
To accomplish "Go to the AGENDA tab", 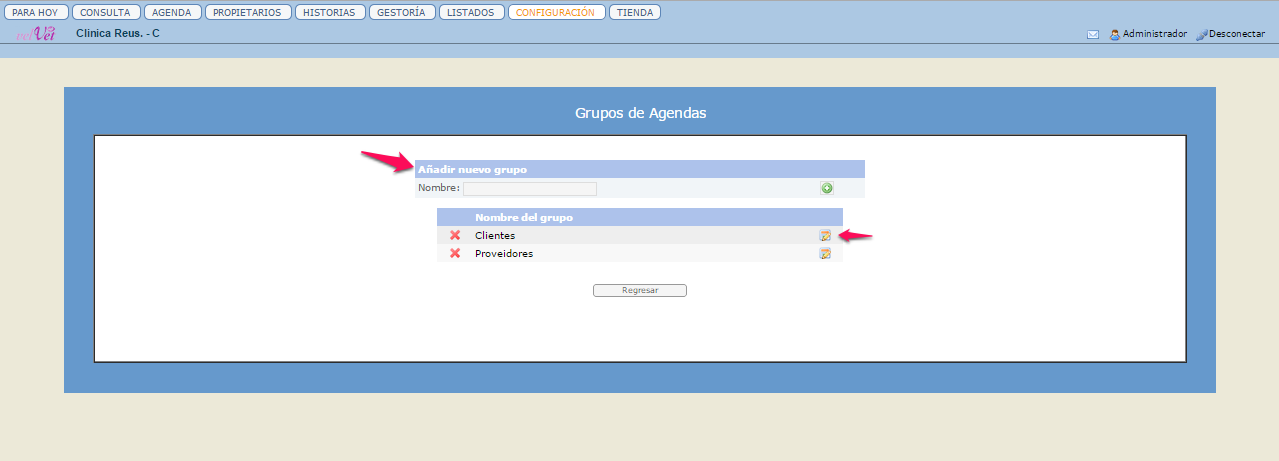I will (172, 13).
